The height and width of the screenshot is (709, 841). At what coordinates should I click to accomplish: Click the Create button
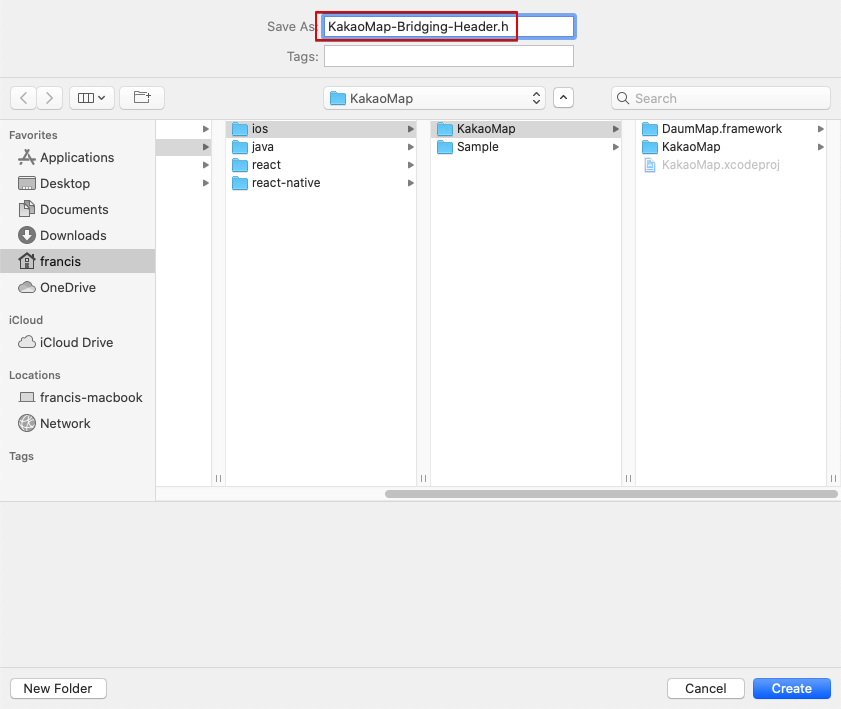(x=792, y=688)
